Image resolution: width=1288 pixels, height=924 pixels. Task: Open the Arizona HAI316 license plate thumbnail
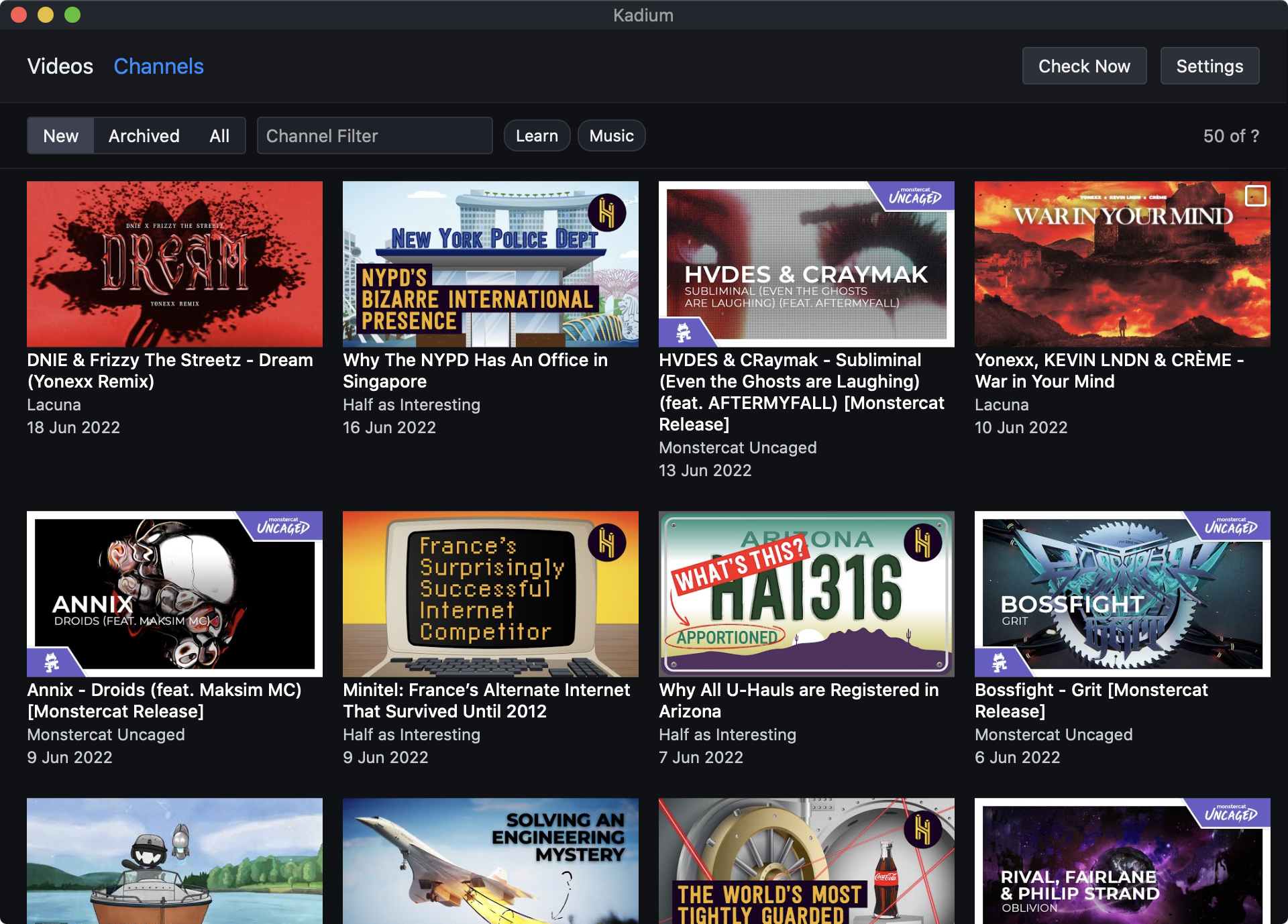click(x=806, y=594)
